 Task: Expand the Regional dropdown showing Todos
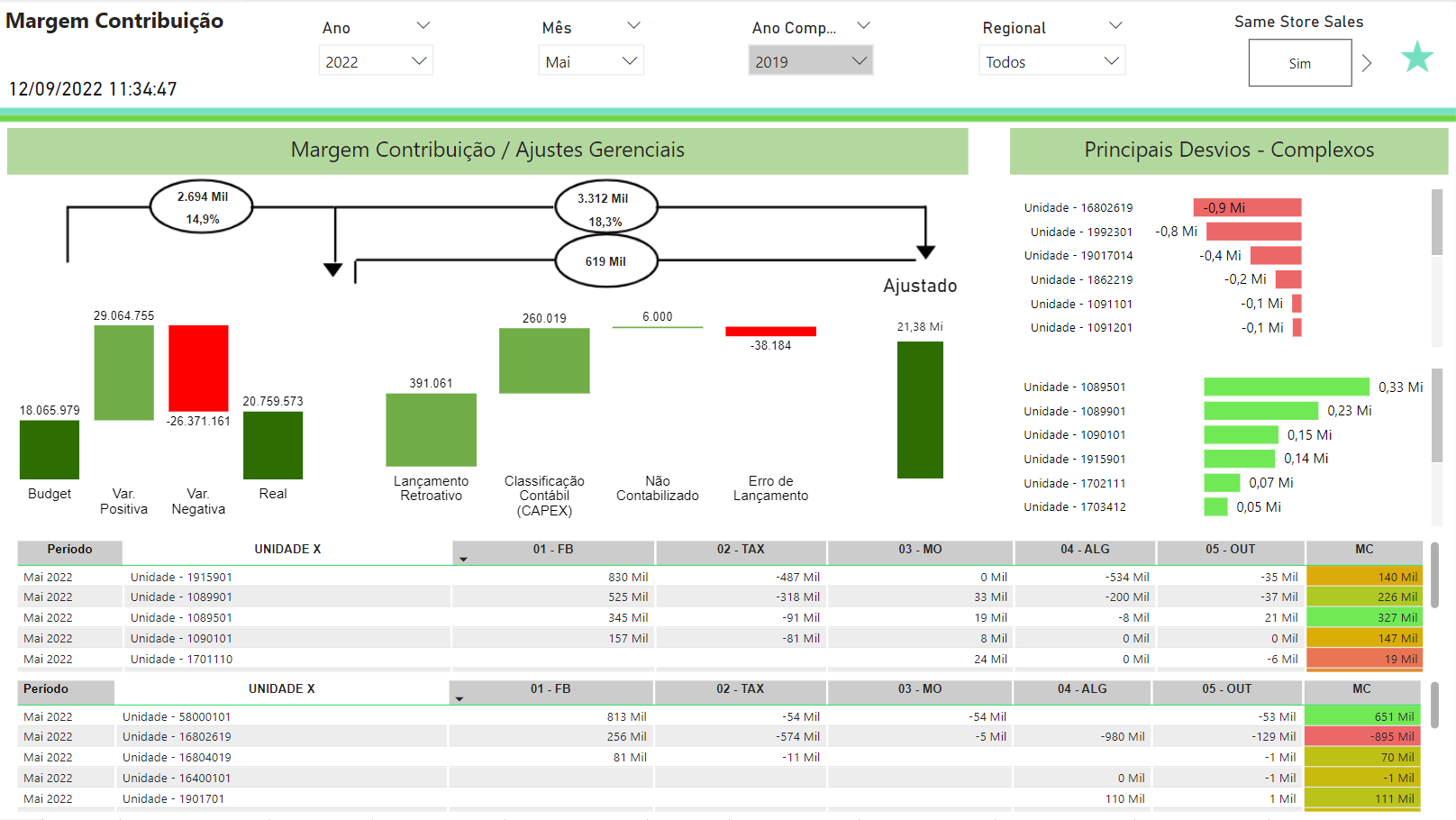point(1051,61)
